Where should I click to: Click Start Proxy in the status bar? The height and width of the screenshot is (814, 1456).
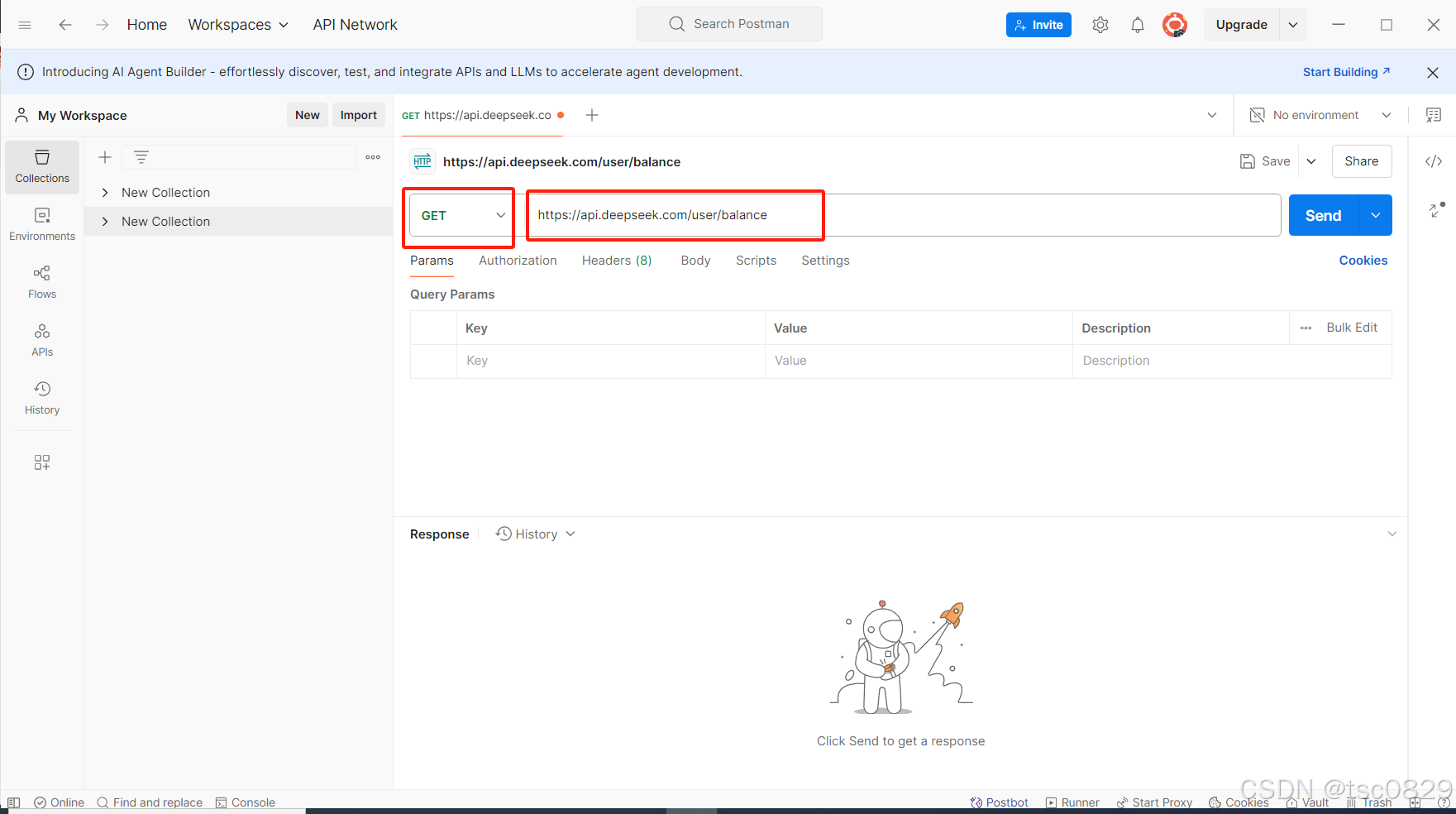(x=1154, y=802)
